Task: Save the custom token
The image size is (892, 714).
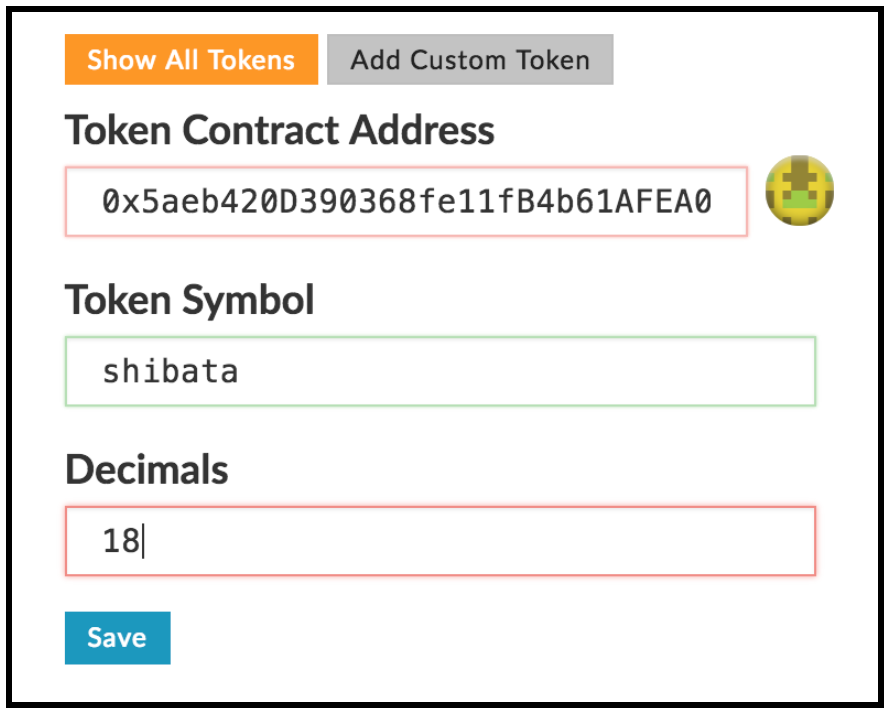Action: (x=117, y=638)
